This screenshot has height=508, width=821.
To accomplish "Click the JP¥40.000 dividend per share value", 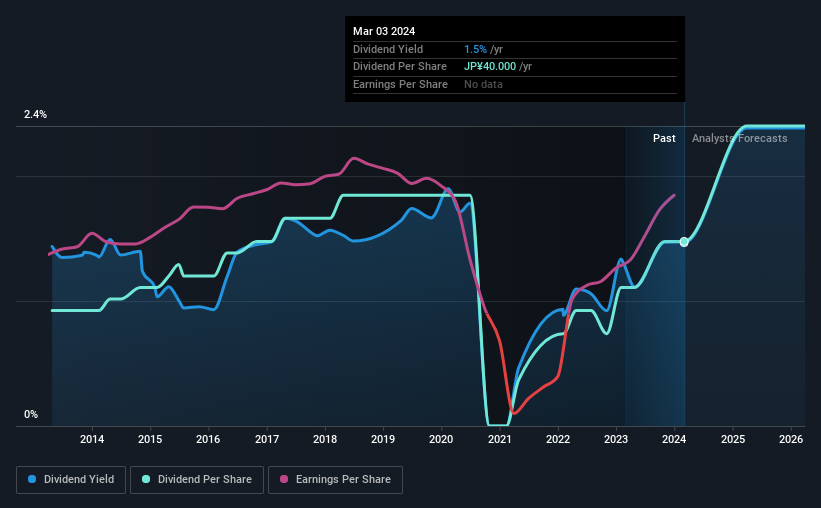I will coord(490,67).
